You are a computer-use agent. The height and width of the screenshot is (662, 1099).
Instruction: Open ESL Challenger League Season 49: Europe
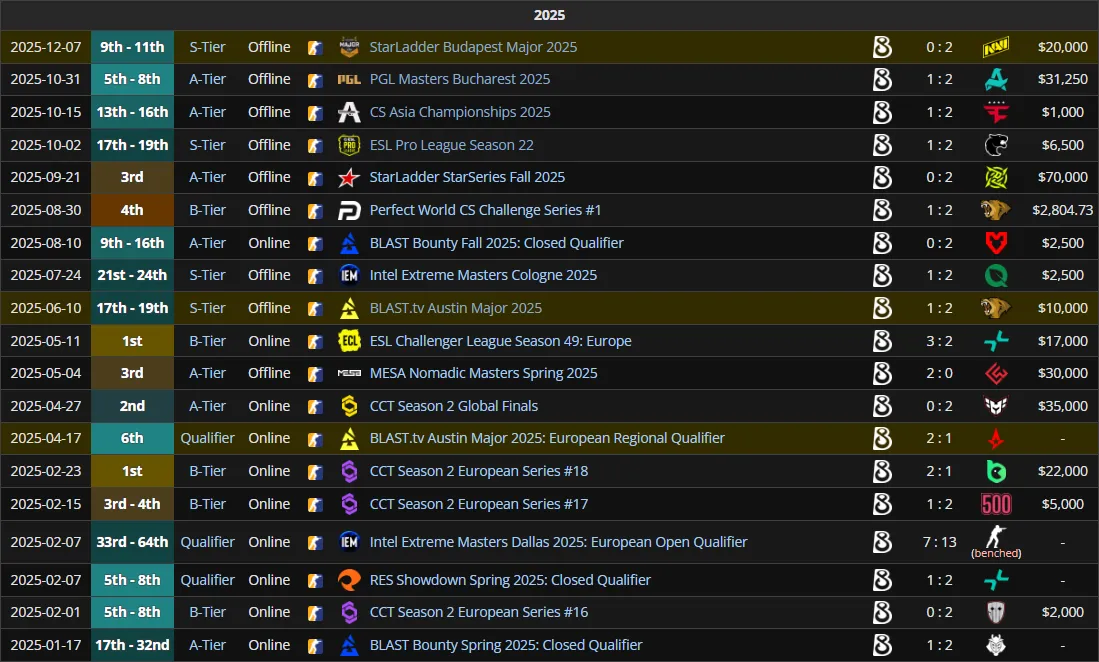[500, 341]
